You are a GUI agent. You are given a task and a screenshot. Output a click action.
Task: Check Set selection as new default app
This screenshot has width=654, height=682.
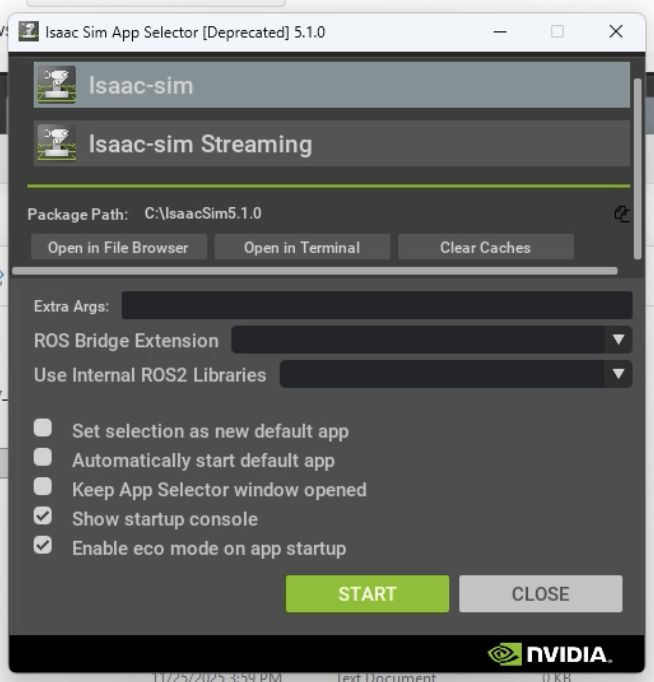[x=43, y=428]
